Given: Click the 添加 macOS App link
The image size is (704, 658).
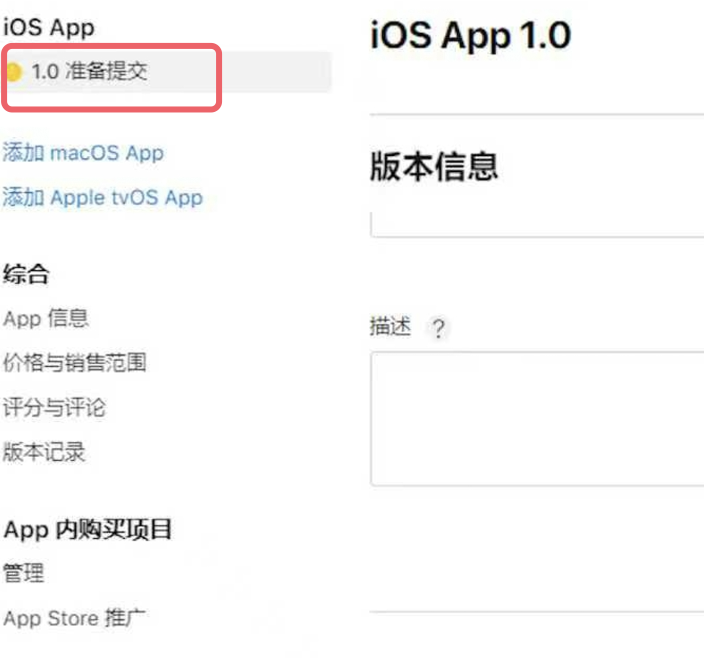Looking at the screenshot, I should (x=84, y=153).
